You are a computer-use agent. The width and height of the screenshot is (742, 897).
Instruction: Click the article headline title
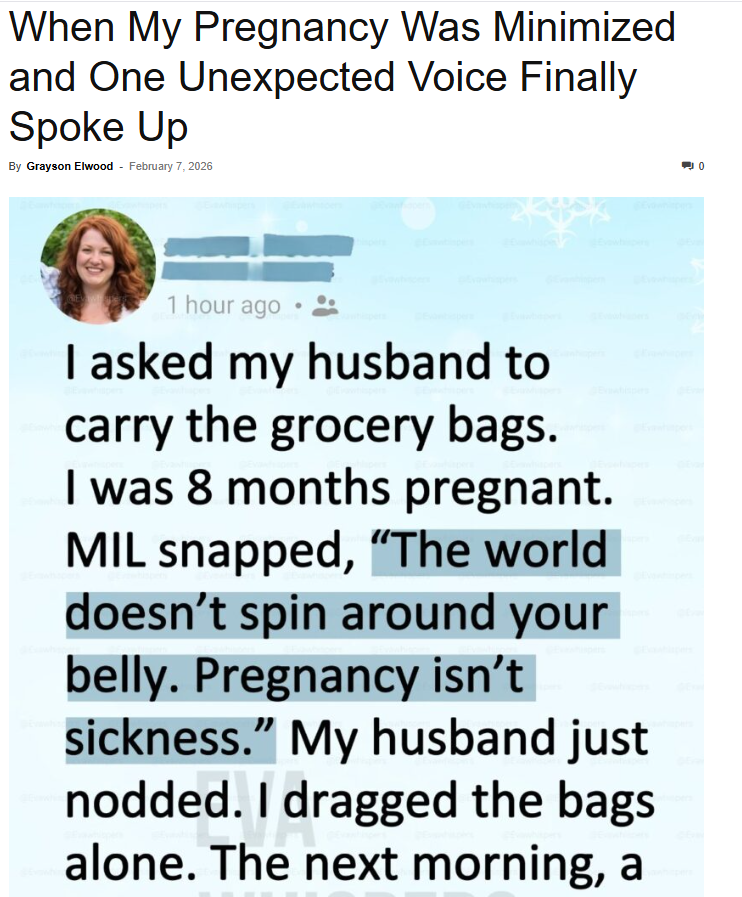(342, 77)
